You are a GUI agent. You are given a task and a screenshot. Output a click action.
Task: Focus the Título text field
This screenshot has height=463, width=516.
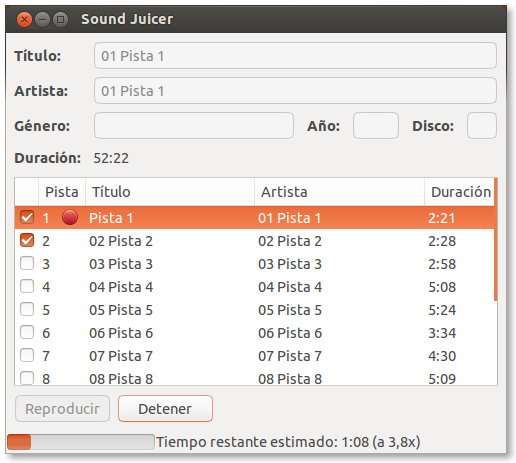295,56
